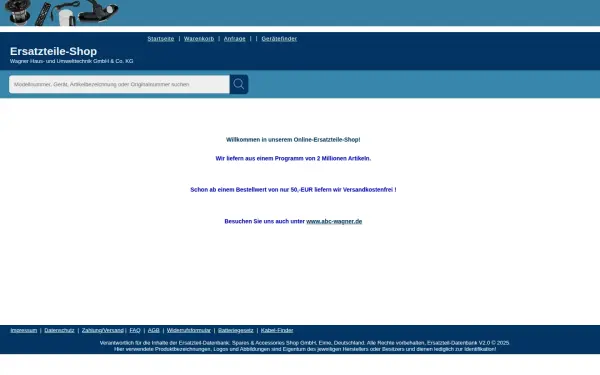Open the Batteriegesetz link
Image resolution: width=600 pixels, height=375 pixels.
pyautogui.click(x=236, y=330)
